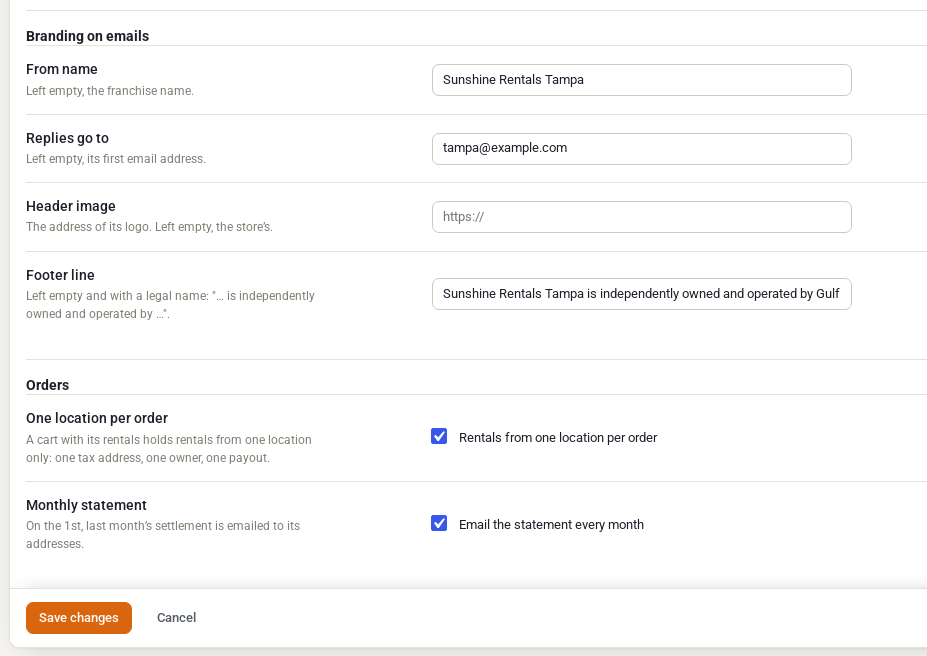Click the 'Left empty, its first email address.' hint

pos(116,159)
